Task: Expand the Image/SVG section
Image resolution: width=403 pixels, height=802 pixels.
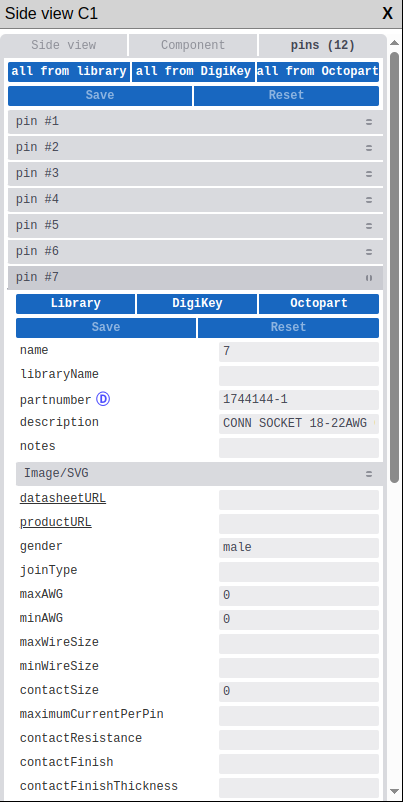Action: point(199,474)
